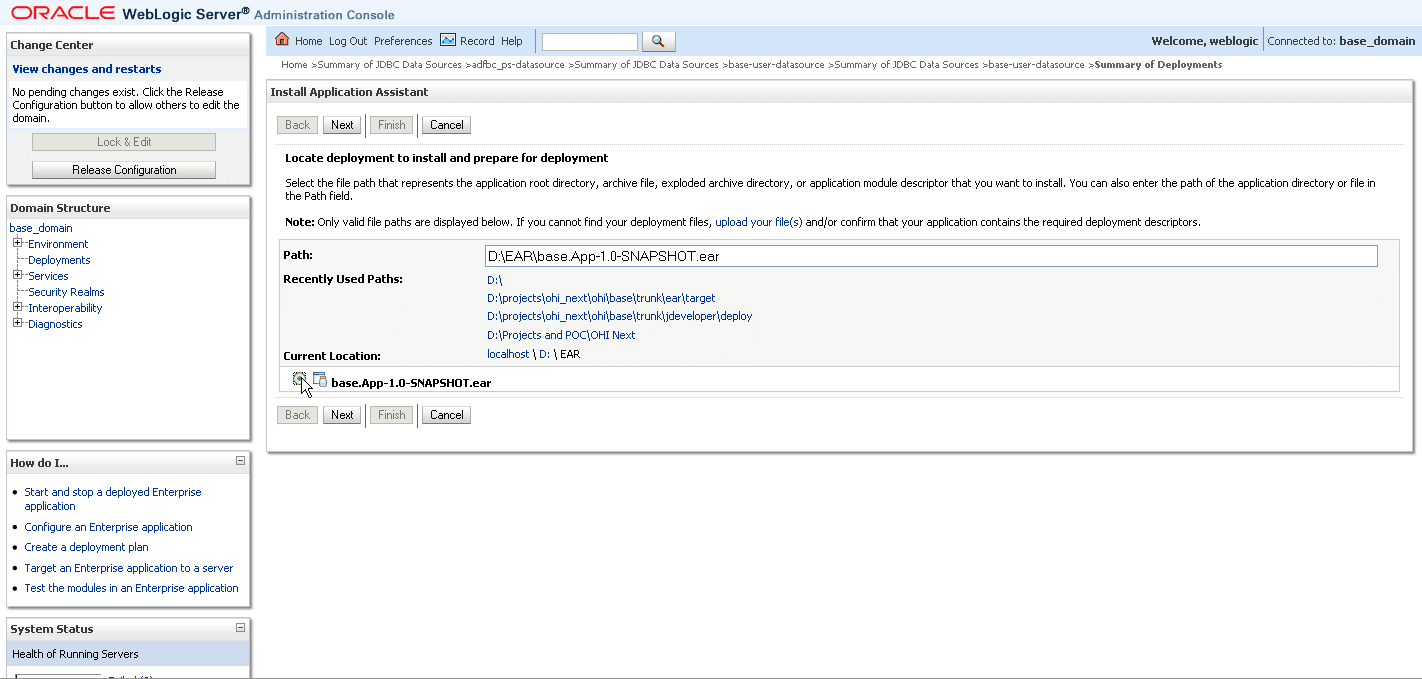Image resolution: width=1422 pixels, height=679 pixels.
Task: Click the Record monitor icon
Action: point(448,40)
